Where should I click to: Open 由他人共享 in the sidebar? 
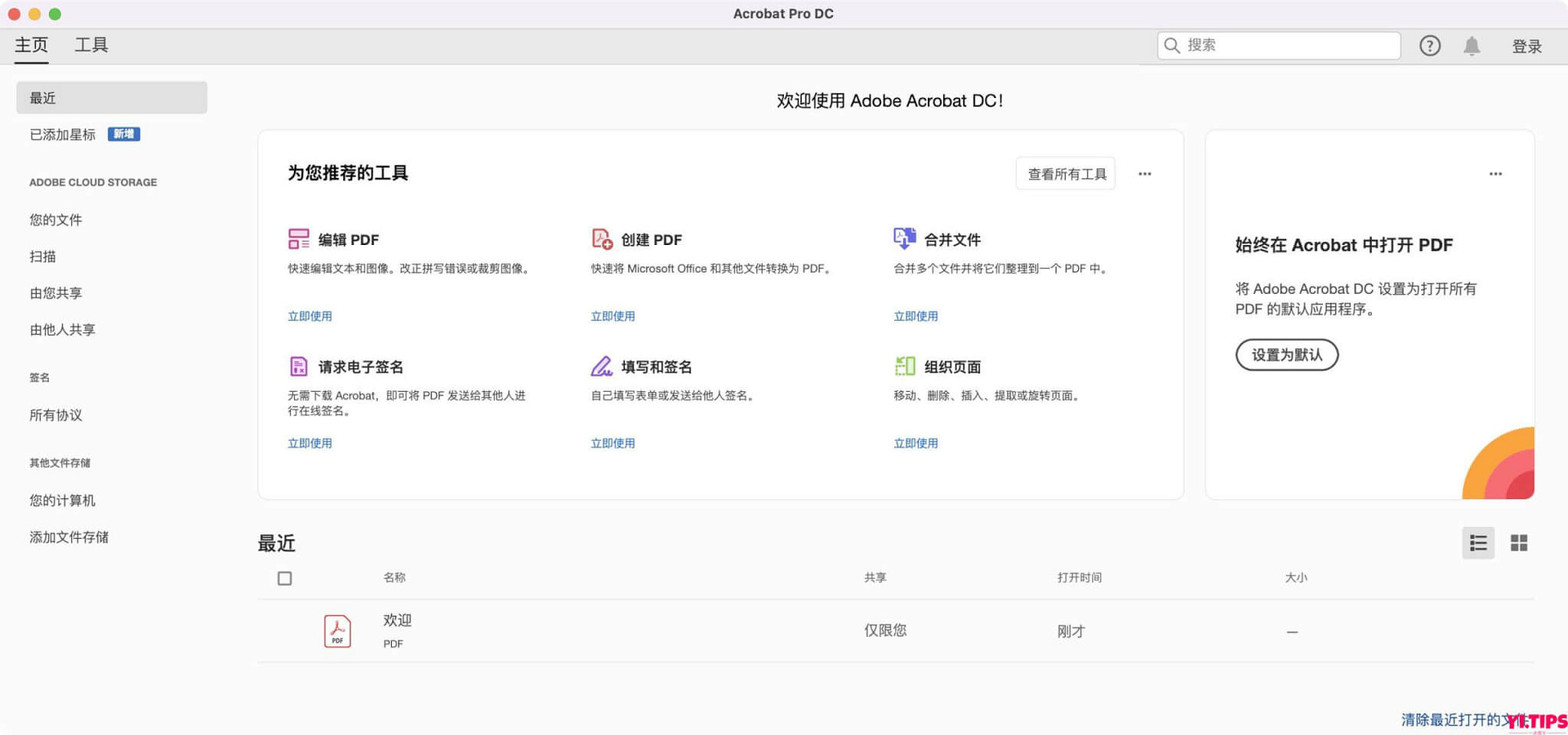click(62, 330)
